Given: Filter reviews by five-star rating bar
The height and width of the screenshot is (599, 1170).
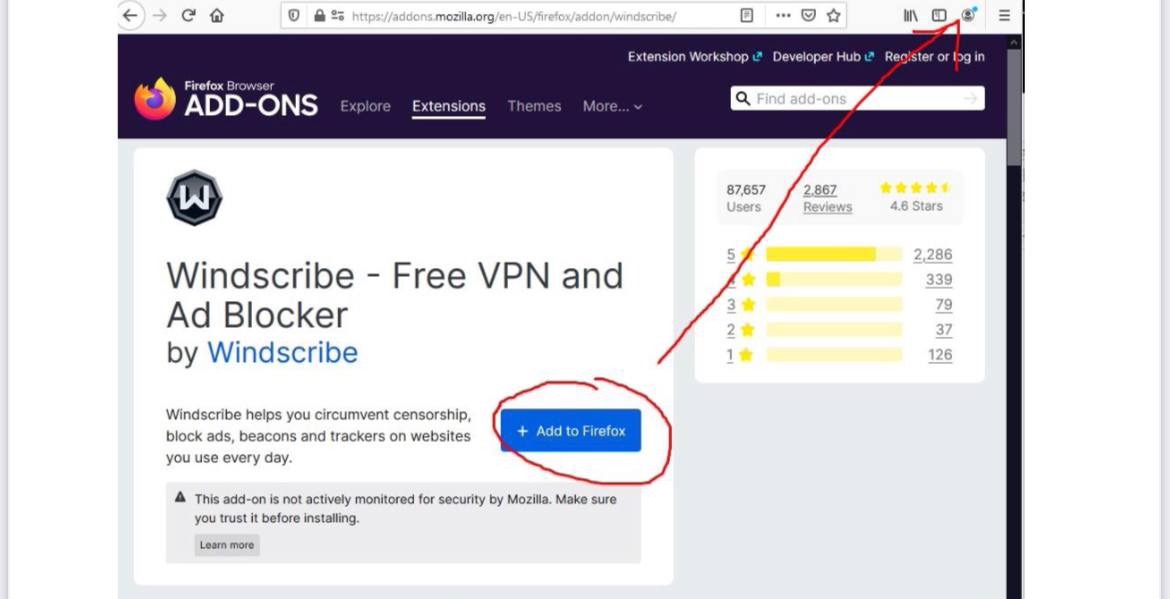Looking at the screenshot, I should click(x=833, y=254).
